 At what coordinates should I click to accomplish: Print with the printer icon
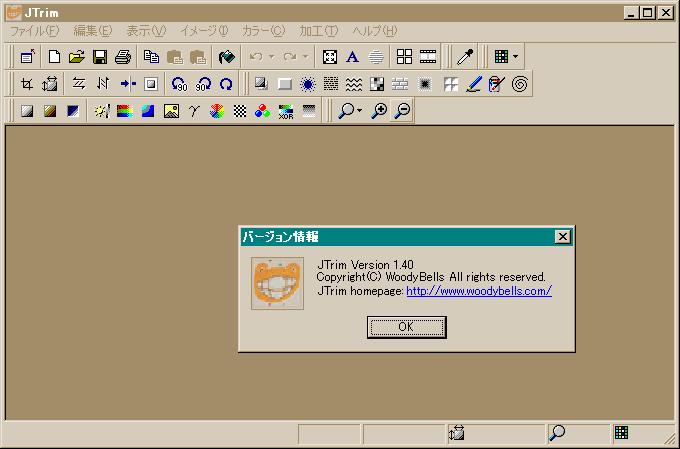click(x=123, y=56)
